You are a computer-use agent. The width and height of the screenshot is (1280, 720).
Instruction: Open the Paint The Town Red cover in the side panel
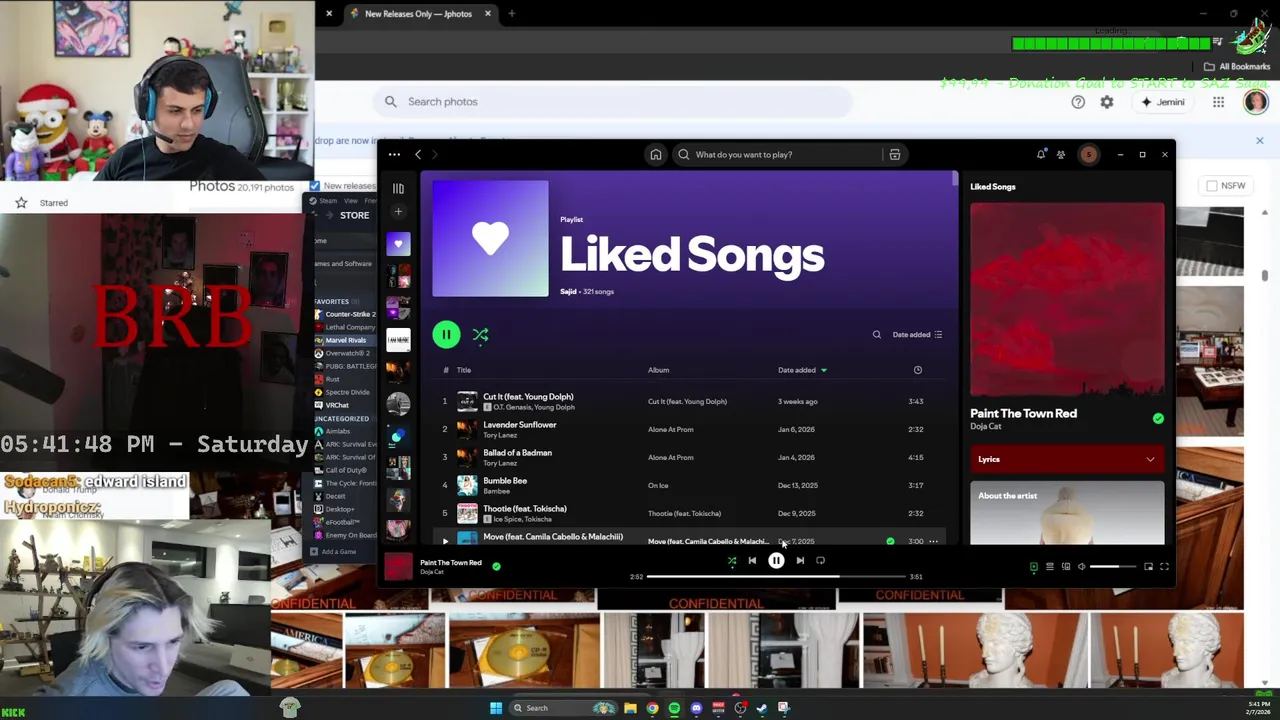coord(1067,299)
